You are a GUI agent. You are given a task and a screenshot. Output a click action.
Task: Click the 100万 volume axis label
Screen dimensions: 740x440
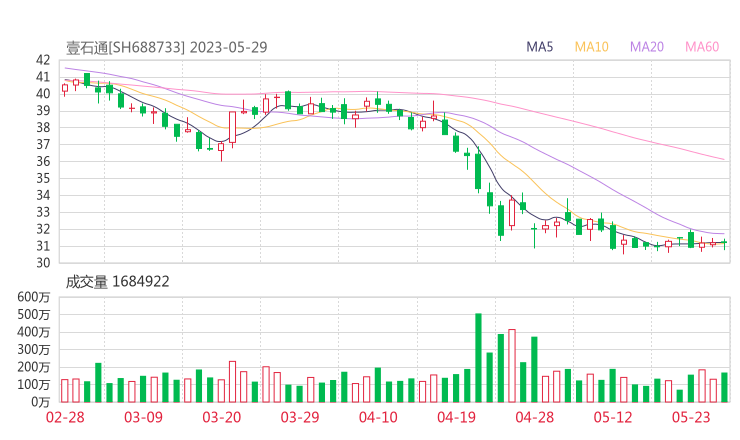pyautogui.click(x=34, y=385)
